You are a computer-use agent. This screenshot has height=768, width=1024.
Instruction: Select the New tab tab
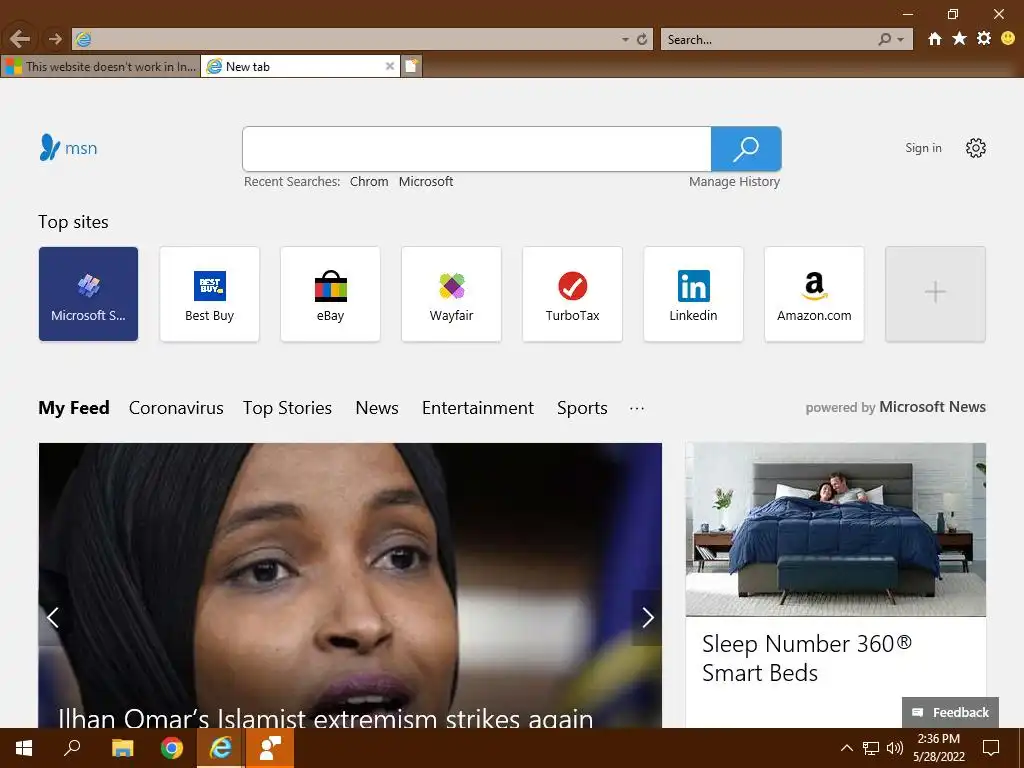click(300, 66)
